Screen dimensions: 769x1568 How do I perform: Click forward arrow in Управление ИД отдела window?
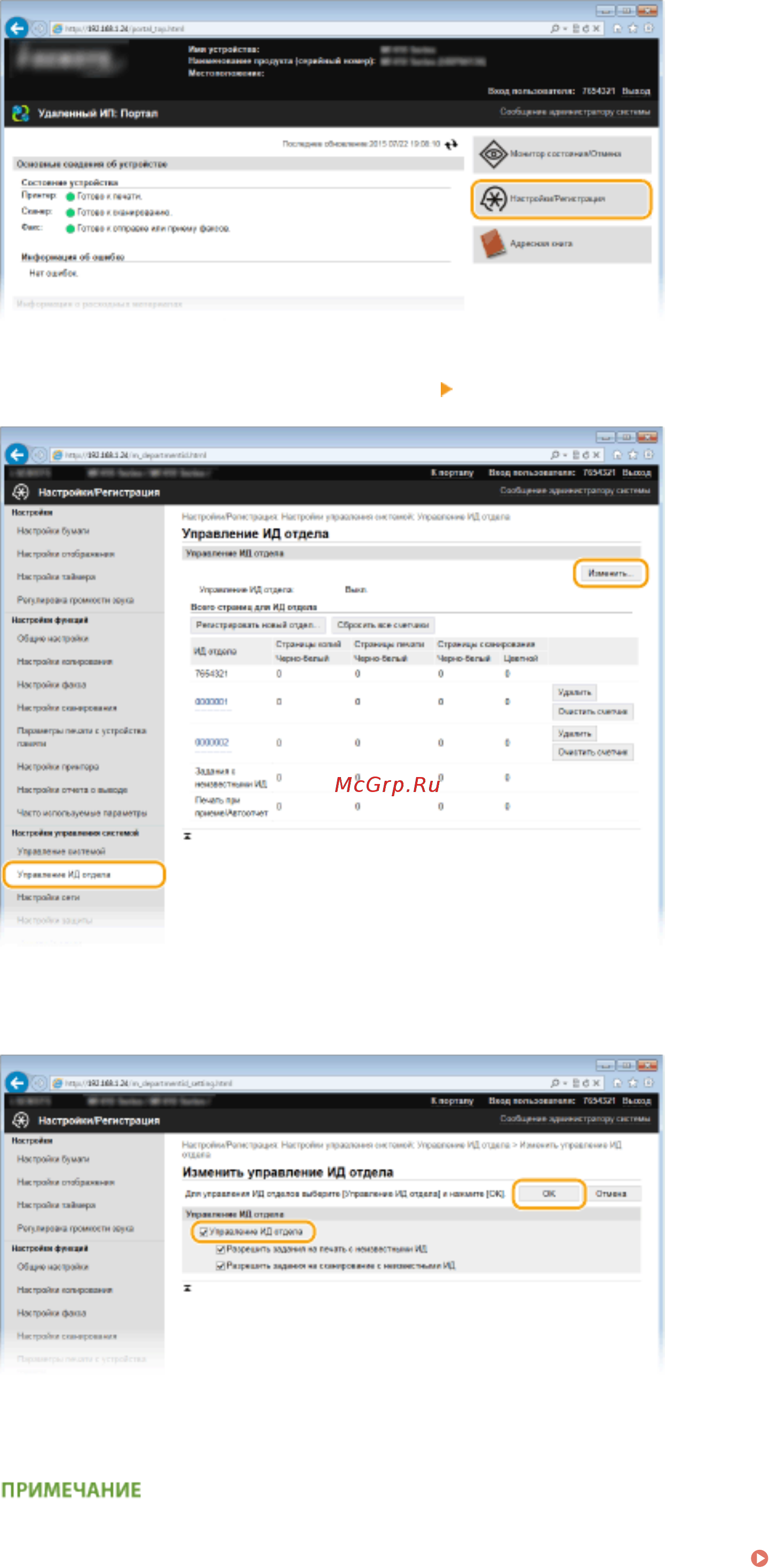(x=39, y=455)
